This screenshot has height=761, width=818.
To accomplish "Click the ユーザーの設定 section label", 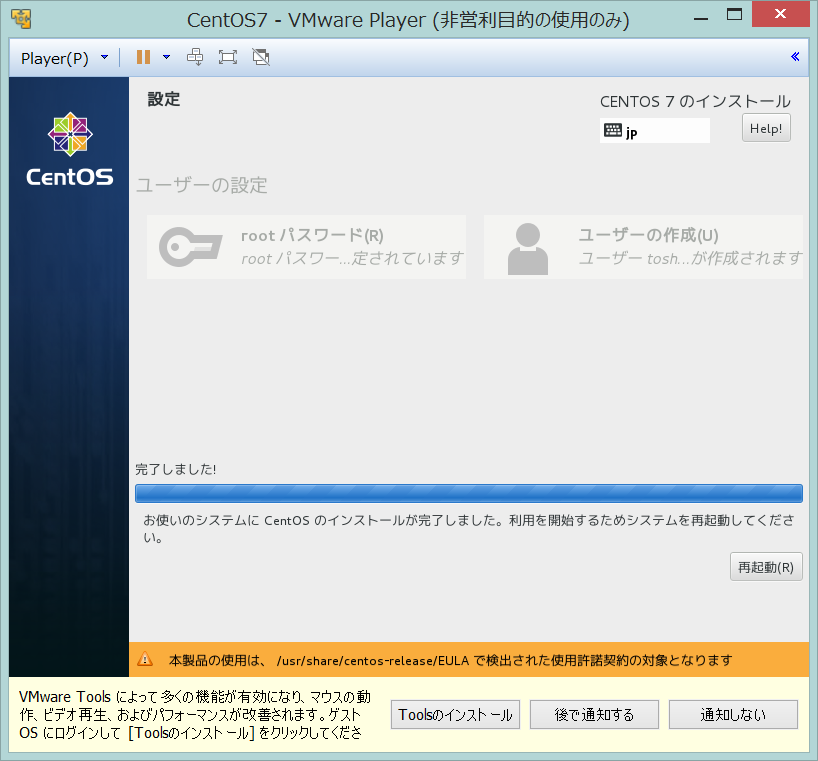I will [x=201, y=185].
